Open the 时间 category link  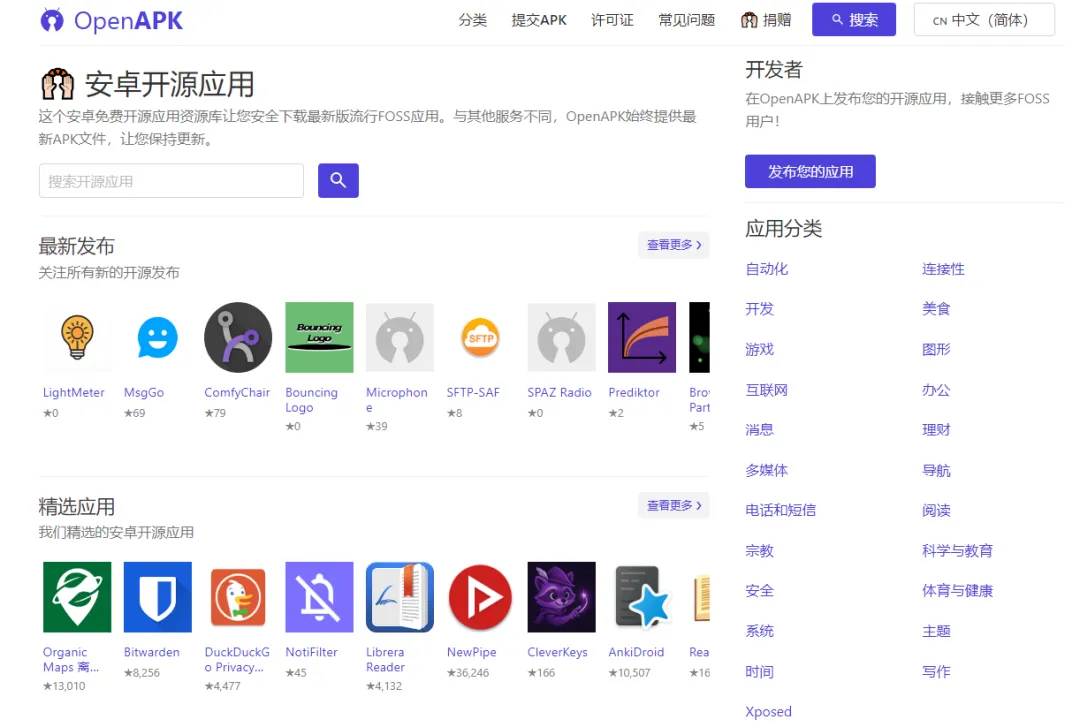click(x=760, y=672)
